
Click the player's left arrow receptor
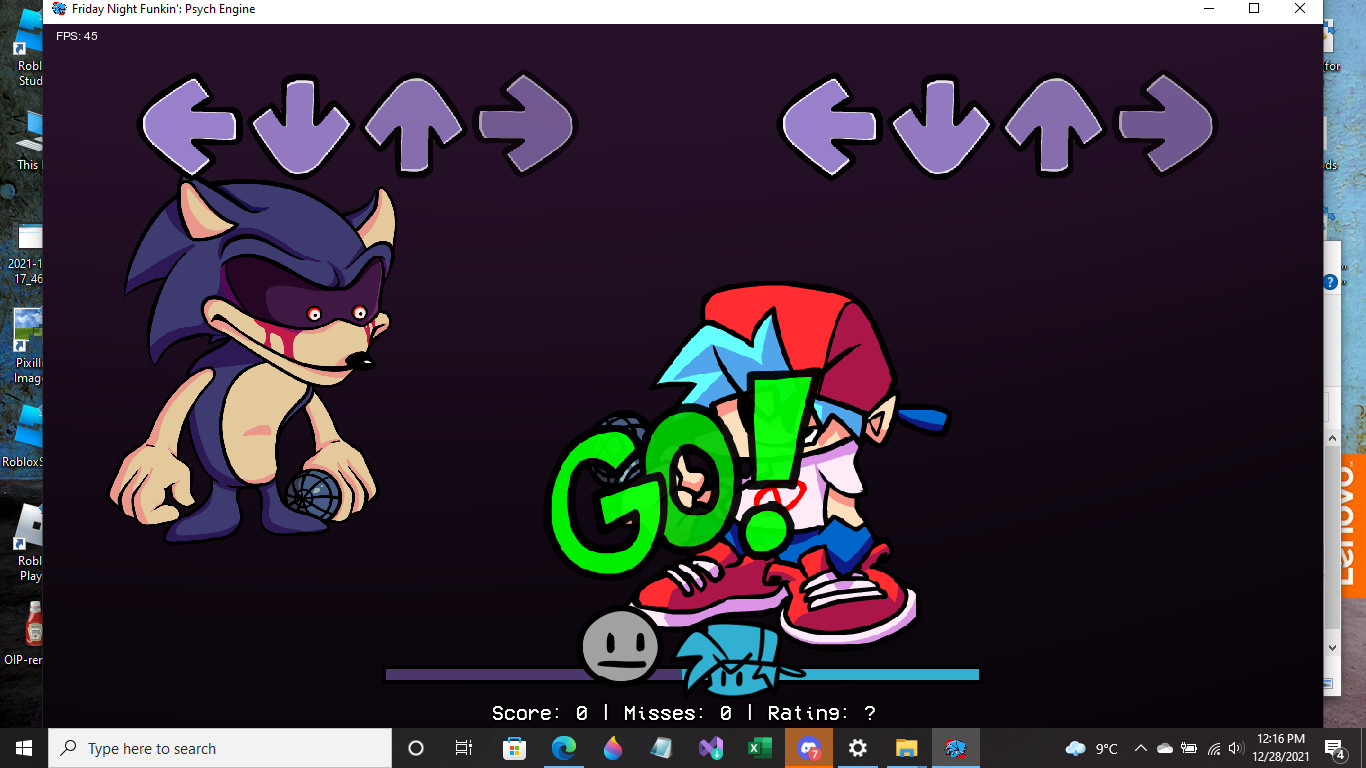(x=830, y=126)
